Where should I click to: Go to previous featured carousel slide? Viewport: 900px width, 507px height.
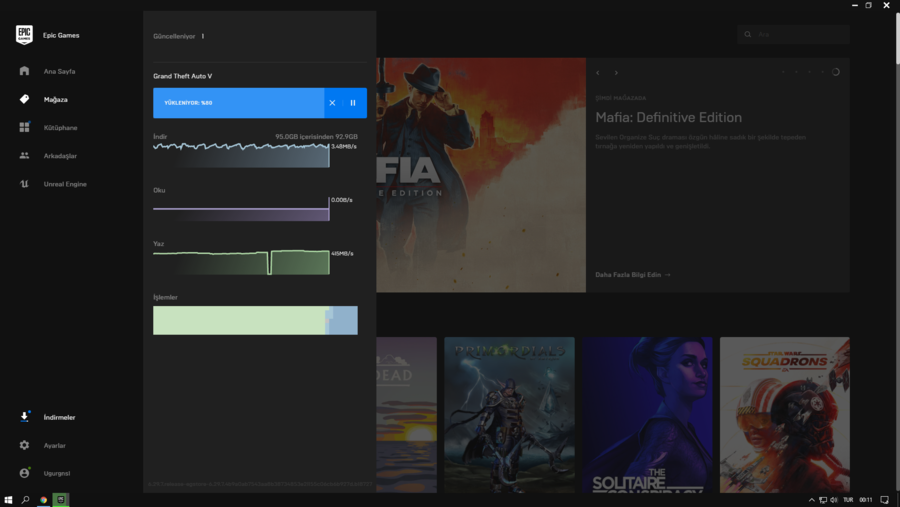click(598, 73)
